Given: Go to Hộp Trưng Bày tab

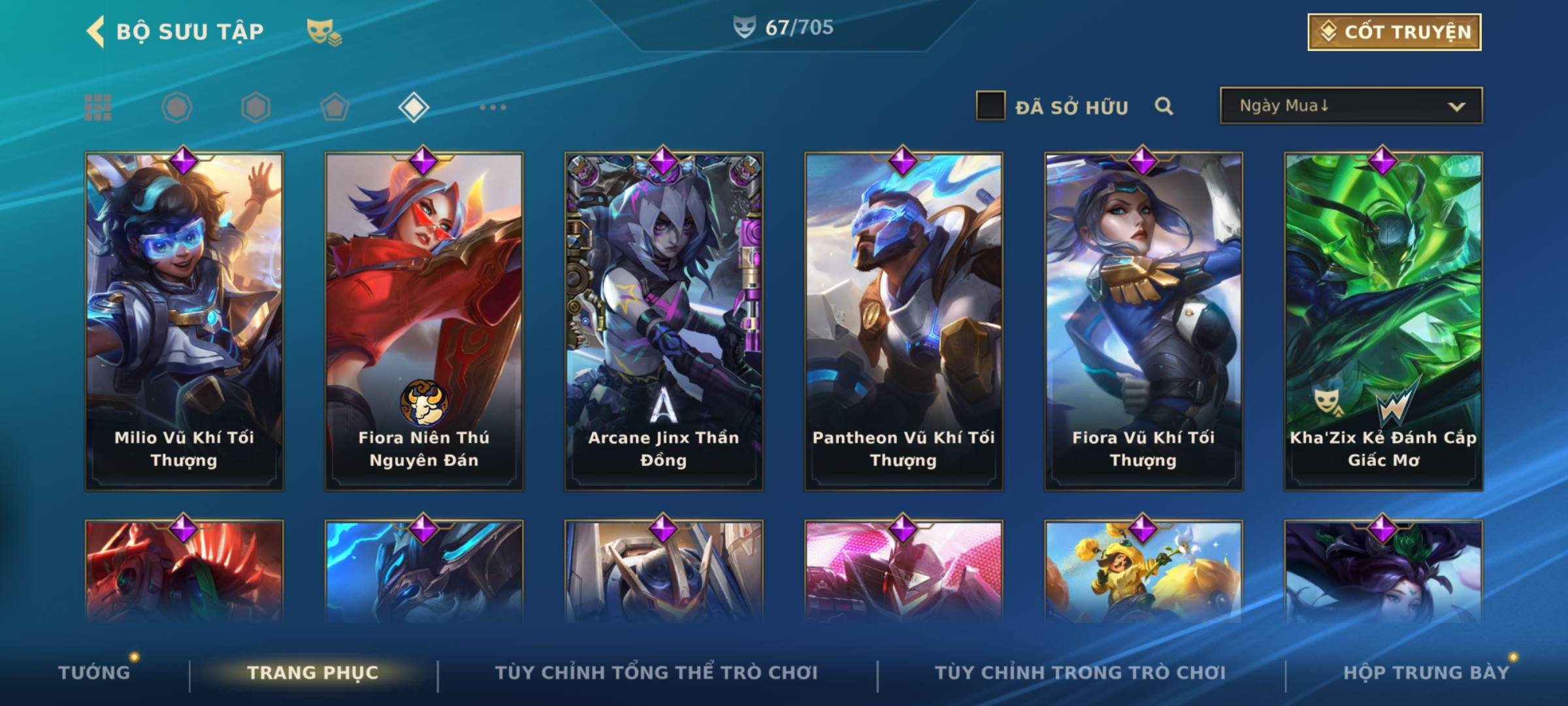Looking at the screenshot, I should tap(1426, 672).
